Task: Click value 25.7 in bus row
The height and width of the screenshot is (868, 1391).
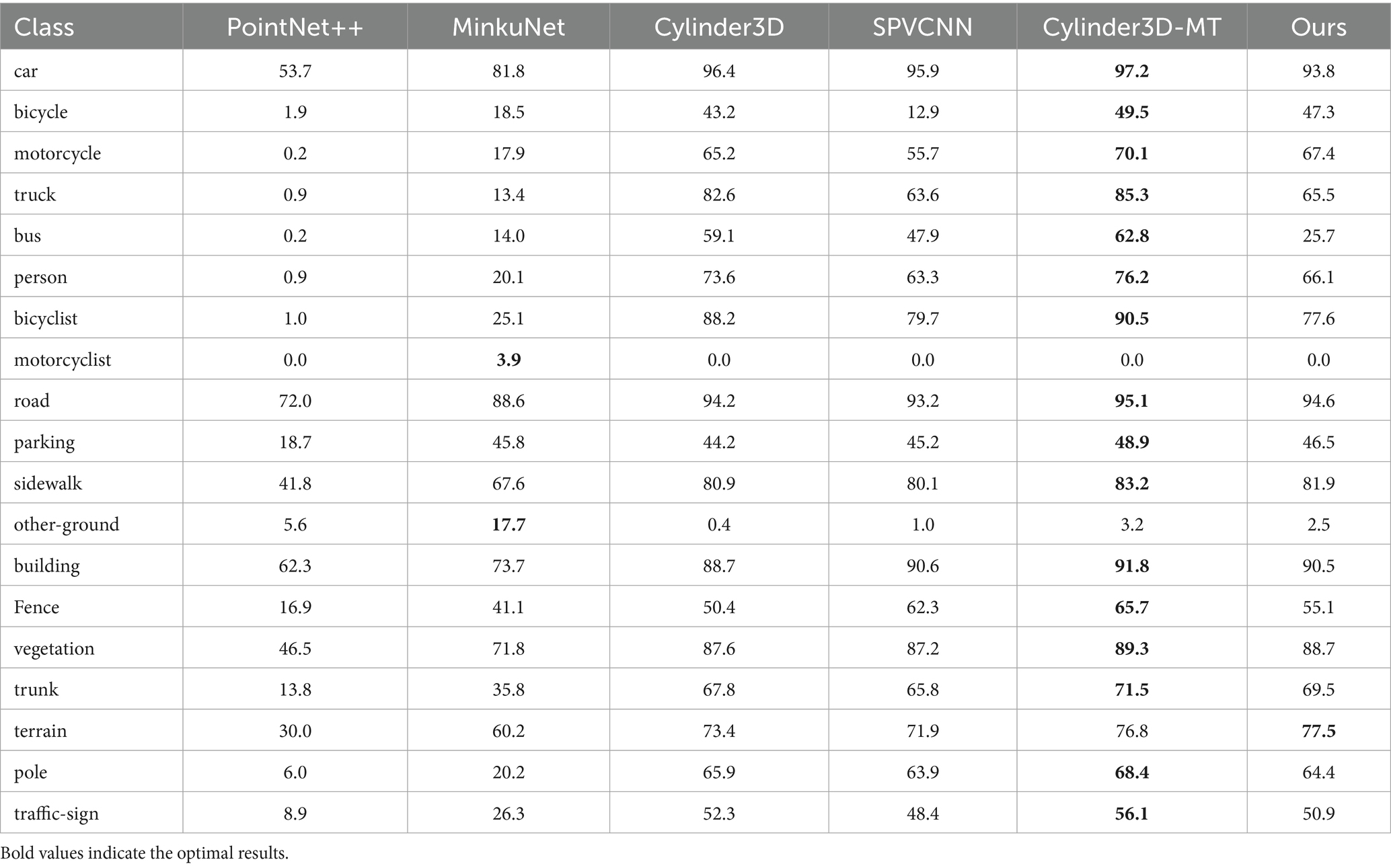Action: (x=1318, y=236)
